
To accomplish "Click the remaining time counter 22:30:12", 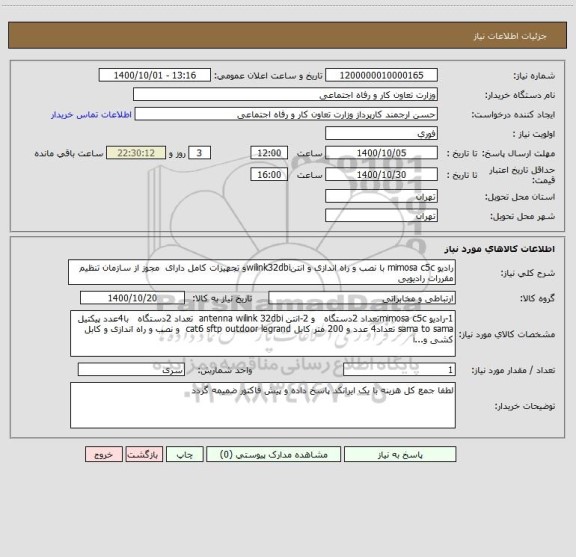I will pyautogui.click(x=136, y=153).
